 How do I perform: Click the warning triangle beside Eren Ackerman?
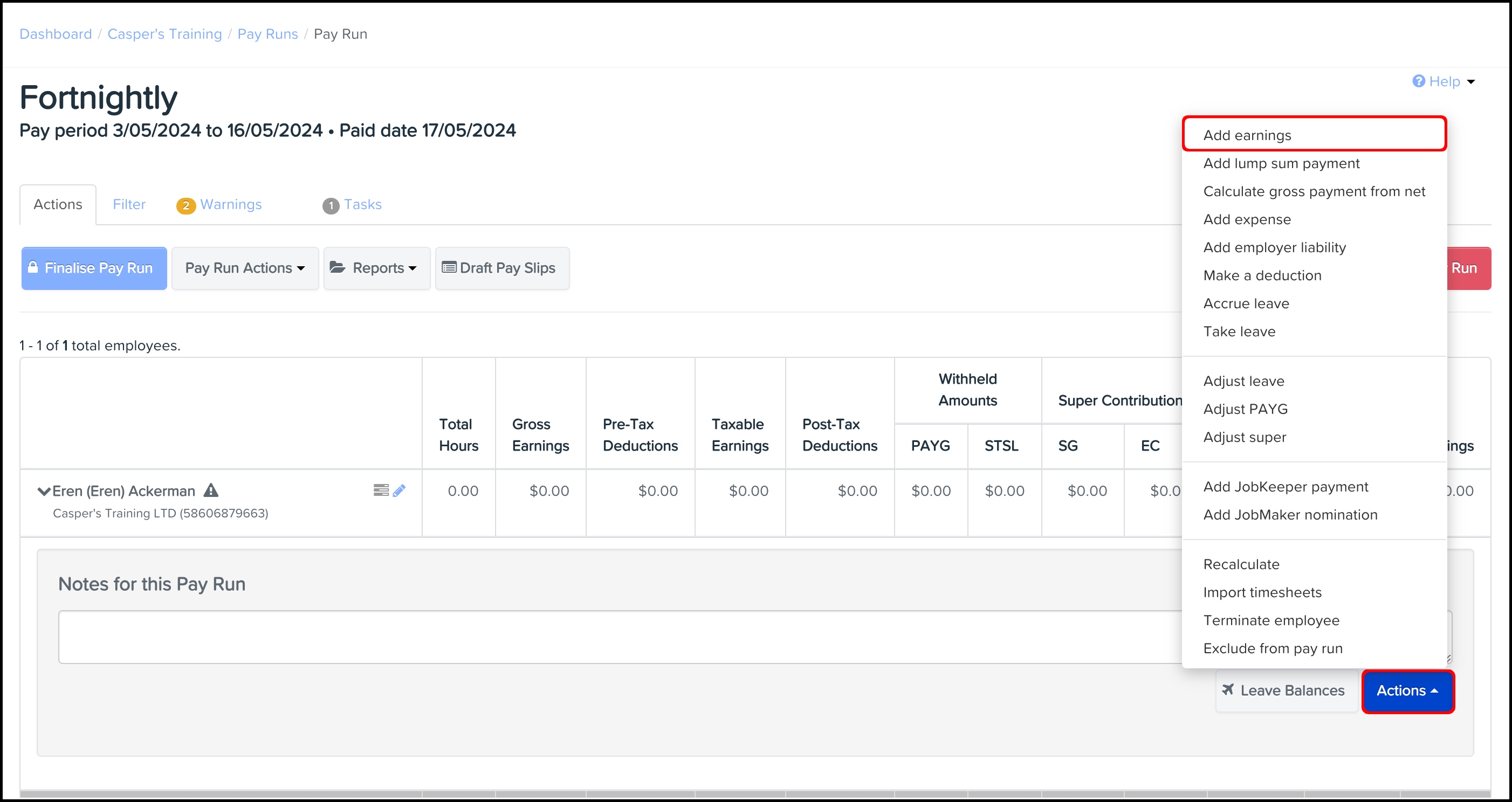(211, 490)
